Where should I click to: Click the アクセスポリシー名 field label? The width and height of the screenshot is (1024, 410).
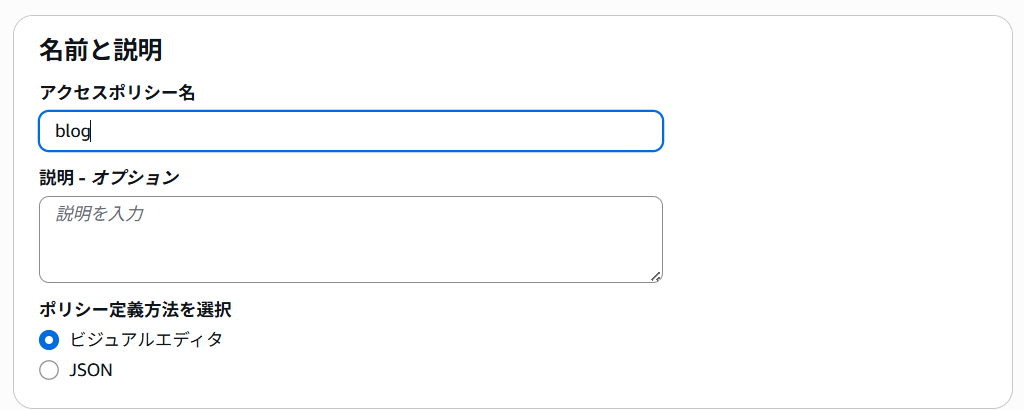118,93
